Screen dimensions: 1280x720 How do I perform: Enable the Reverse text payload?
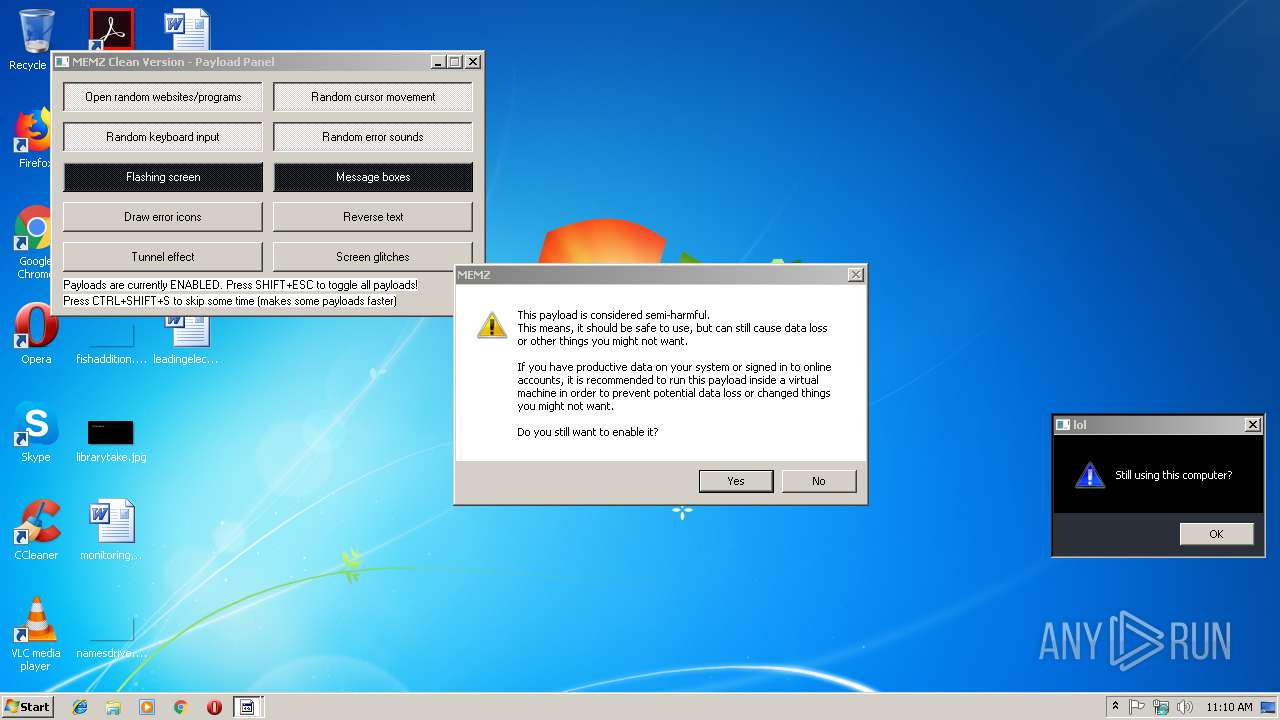tap(373, 217)
